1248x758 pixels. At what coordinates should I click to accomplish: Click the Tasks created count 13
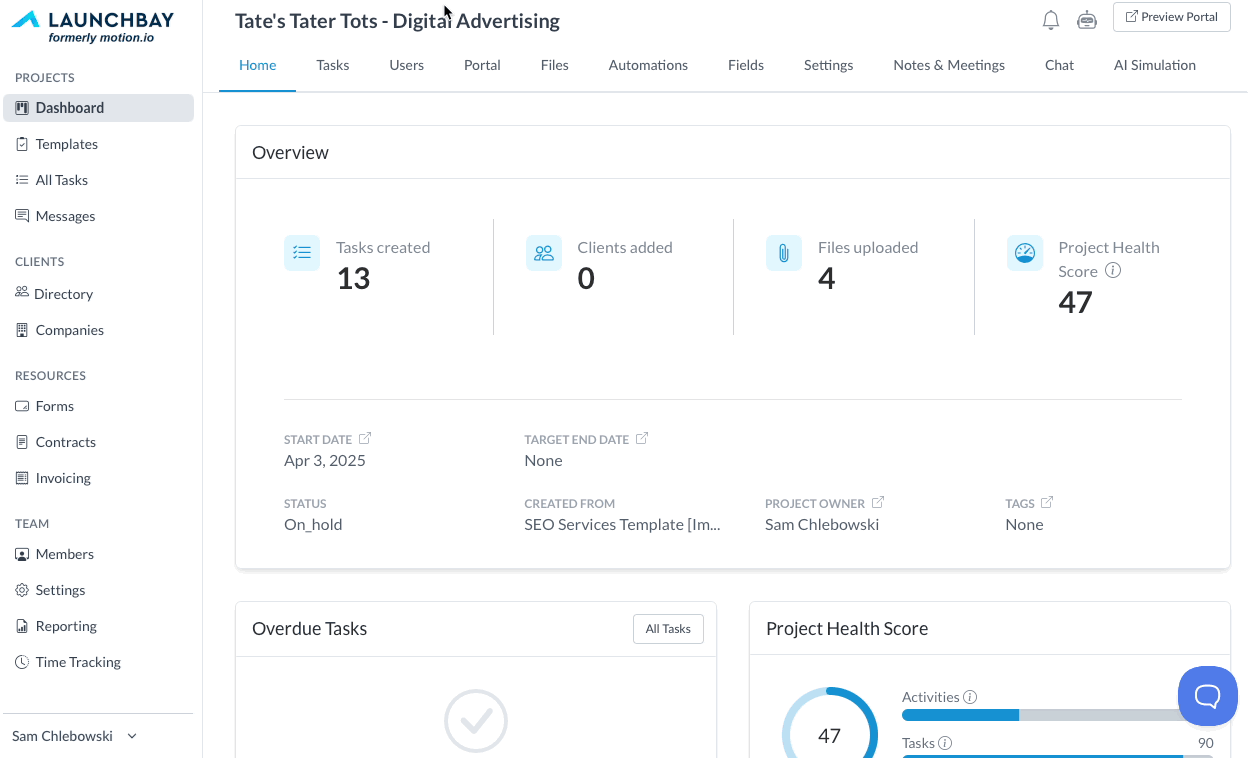(353, 278)
